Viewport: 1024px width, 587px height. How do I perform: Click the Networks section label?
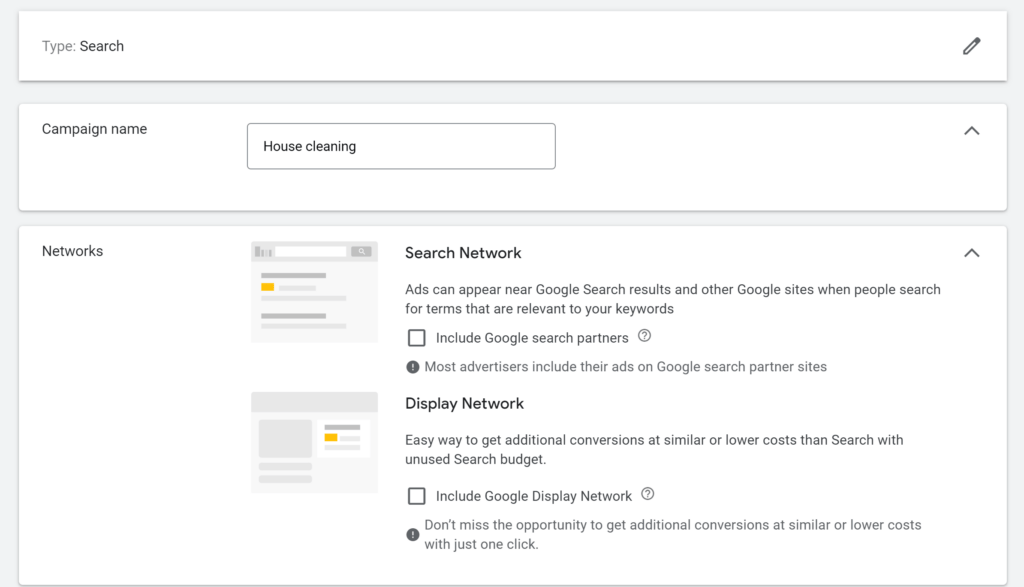point(72,251)
